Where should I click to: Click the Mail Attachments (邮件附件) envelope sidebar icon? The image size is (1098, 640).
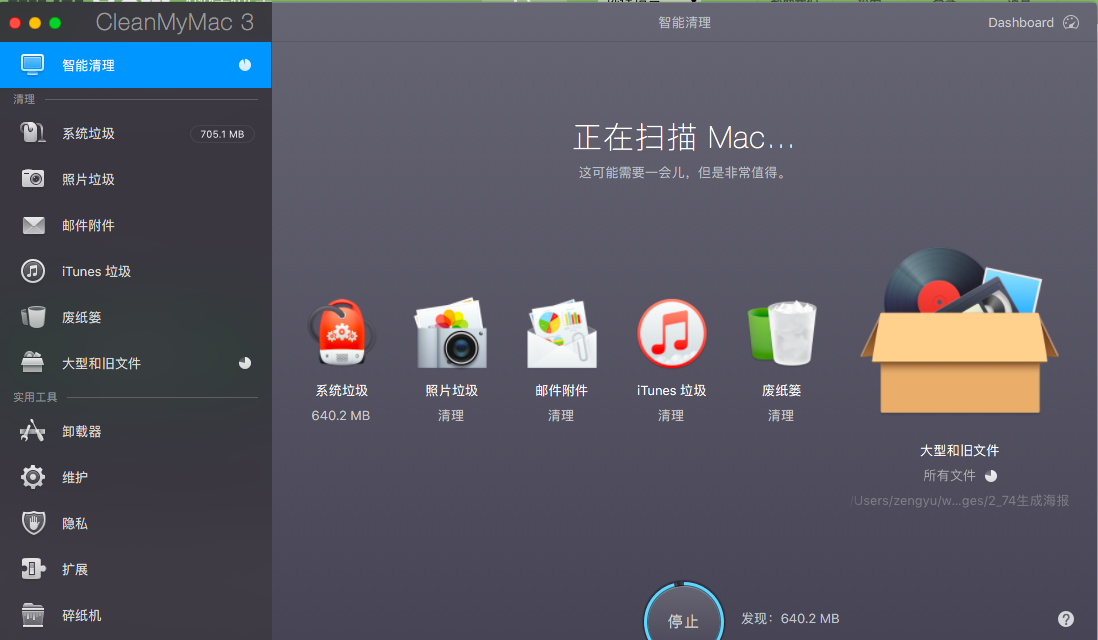click(x=33, y=225)
